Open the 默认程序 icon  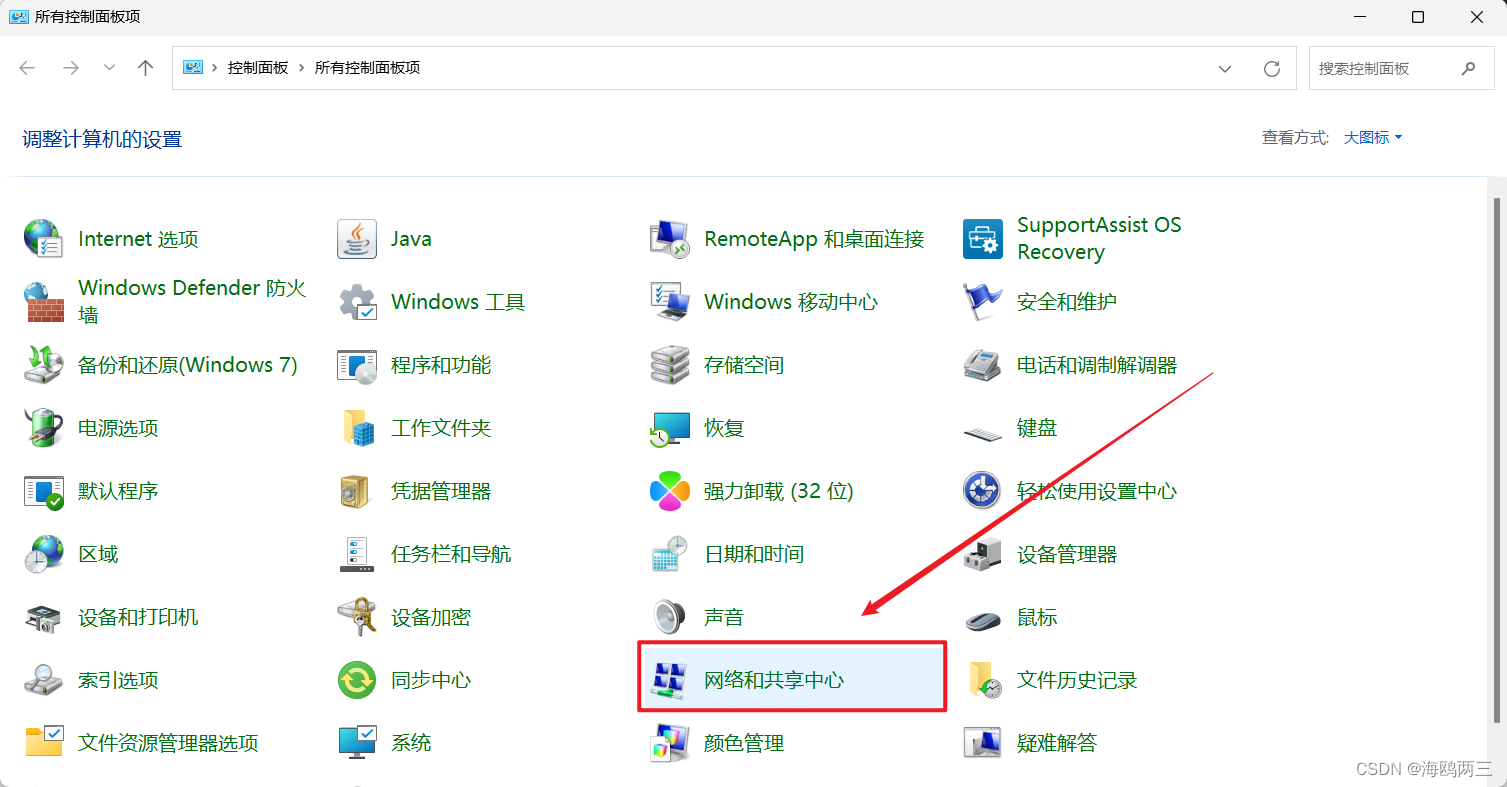(43, 491)
